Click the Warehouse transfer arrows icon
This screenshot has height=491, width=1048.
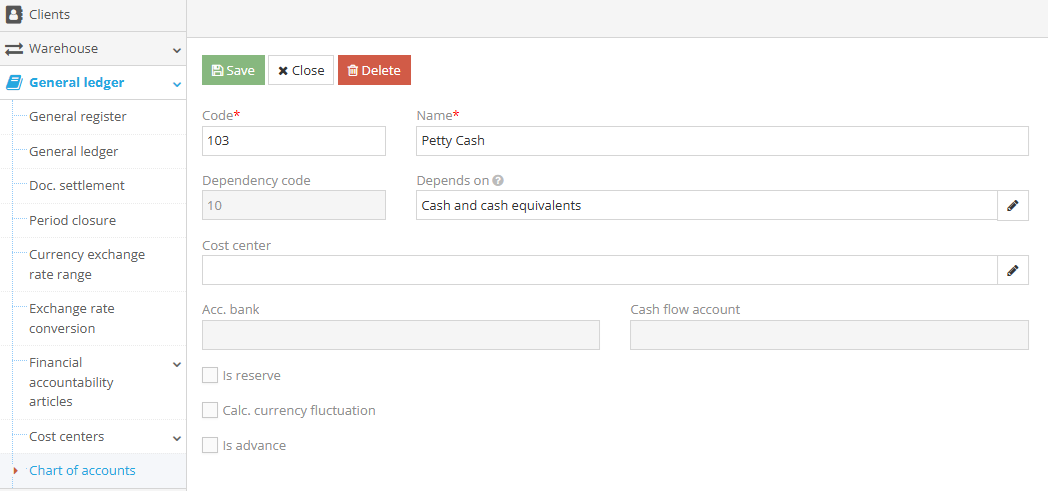tap(14, 49)
